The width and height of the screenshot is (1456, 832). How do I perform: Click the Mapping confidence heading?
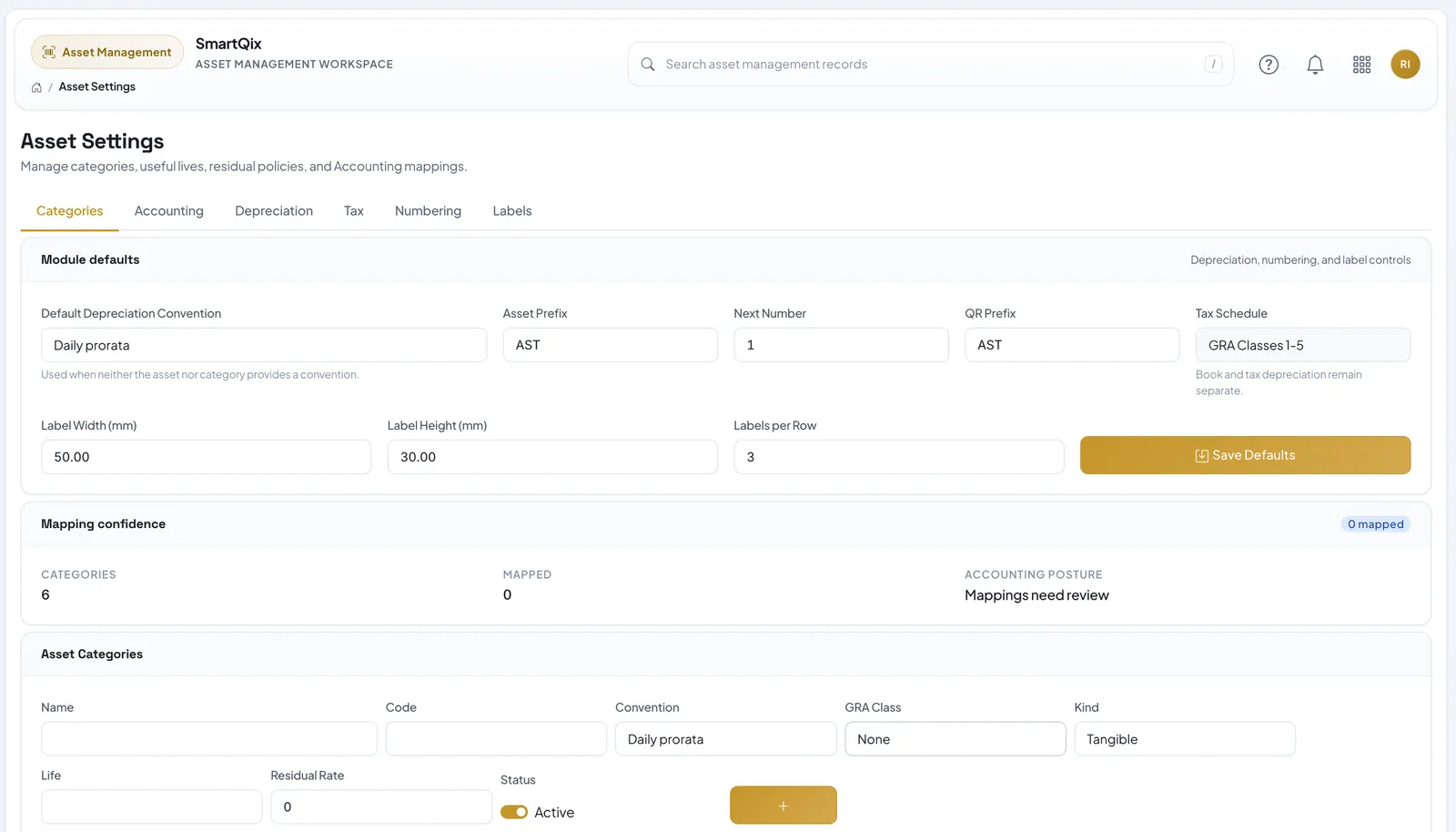click(103, 524)
